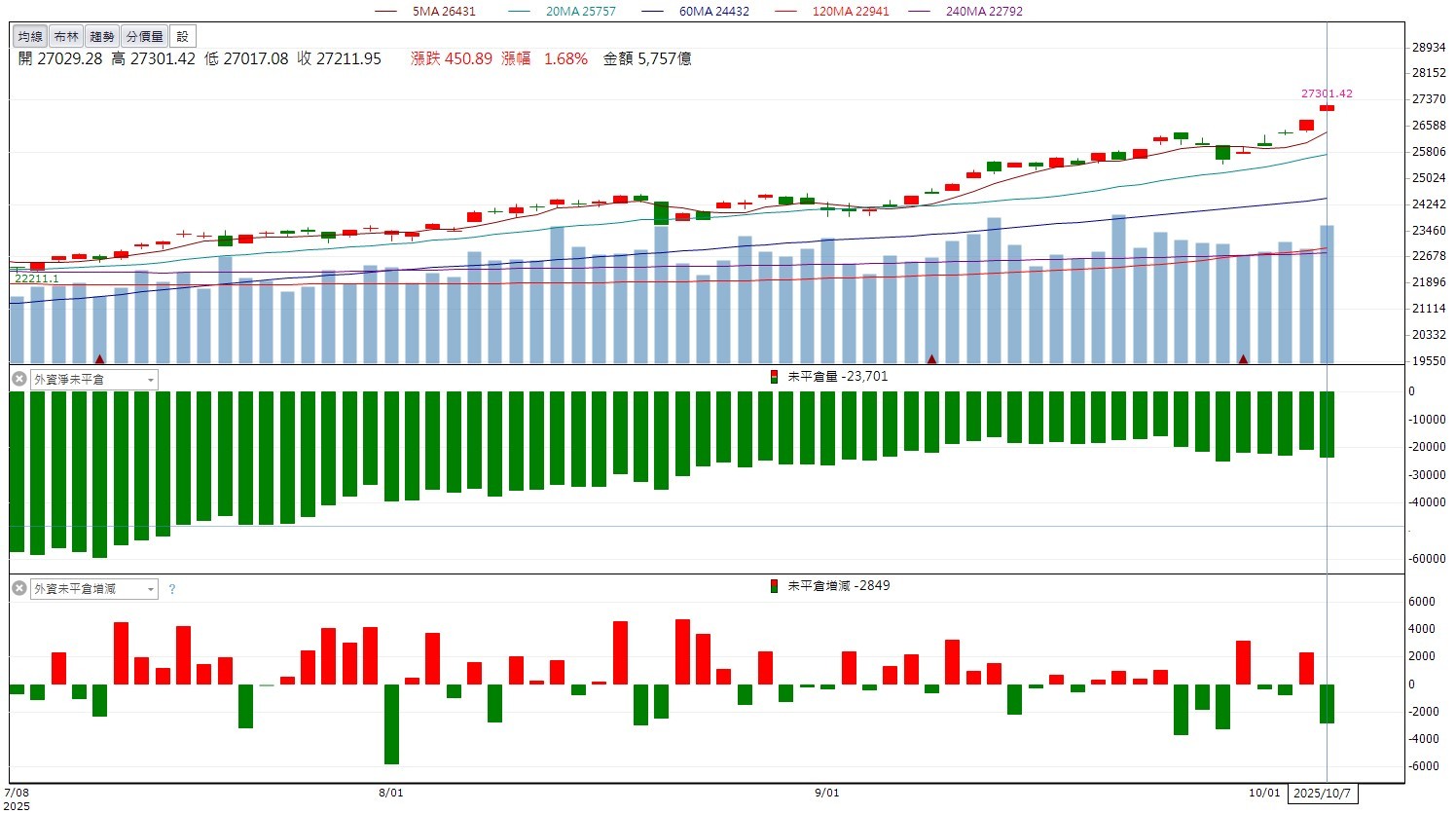Click the dark red triangle marker in mid-September
This screenshot has height=814, width=1456.
[932, 359]
